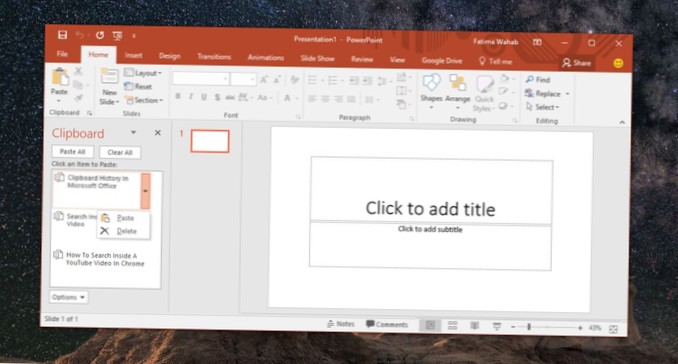Click Fit slide to window icon
Image resolution: width=678 pixels, height=364 pixels.
tap(613, 329)
